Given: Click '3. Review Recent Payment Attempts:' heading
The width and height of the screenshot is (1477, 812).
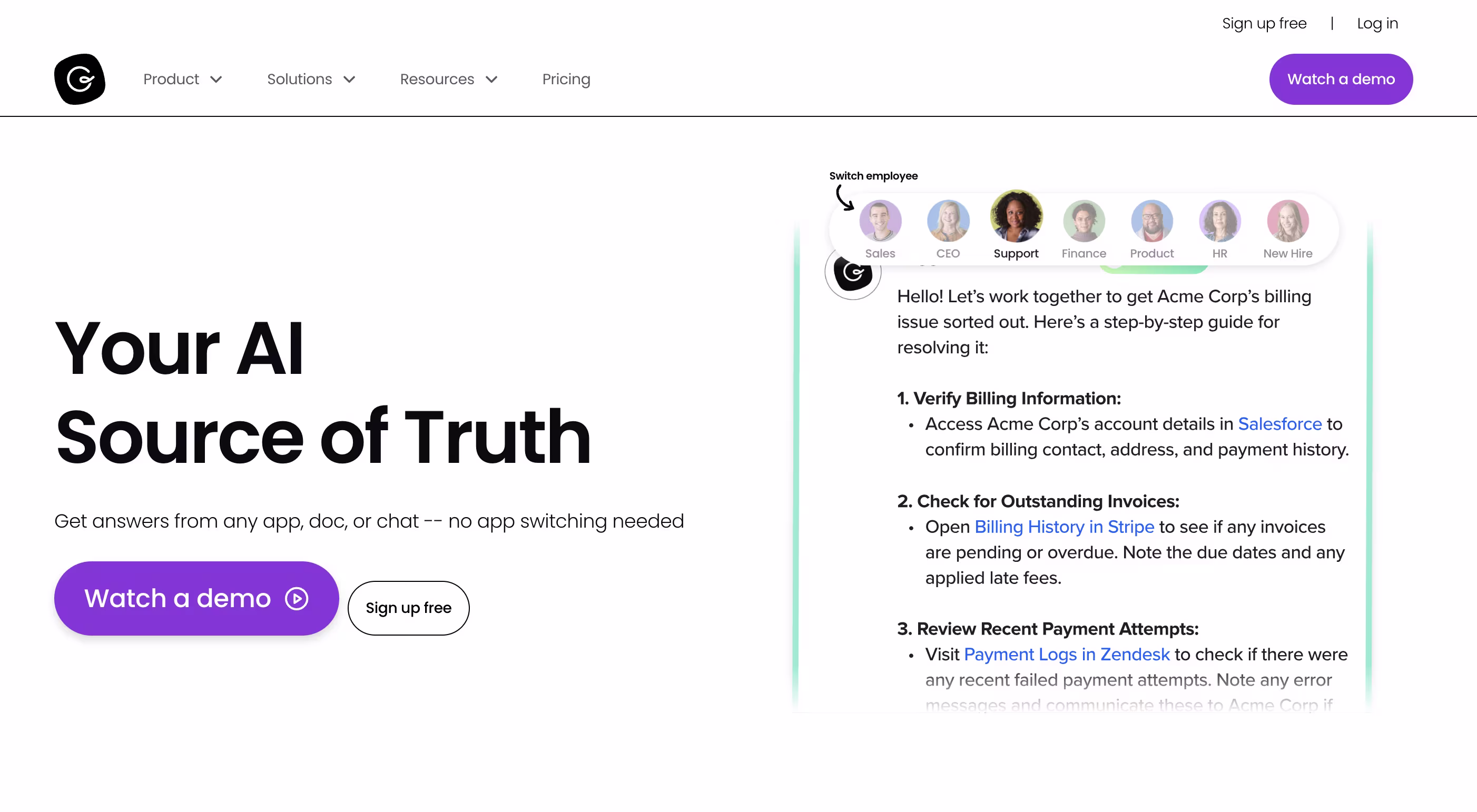Looking at the screenshot, I should tap(1048, 629).
